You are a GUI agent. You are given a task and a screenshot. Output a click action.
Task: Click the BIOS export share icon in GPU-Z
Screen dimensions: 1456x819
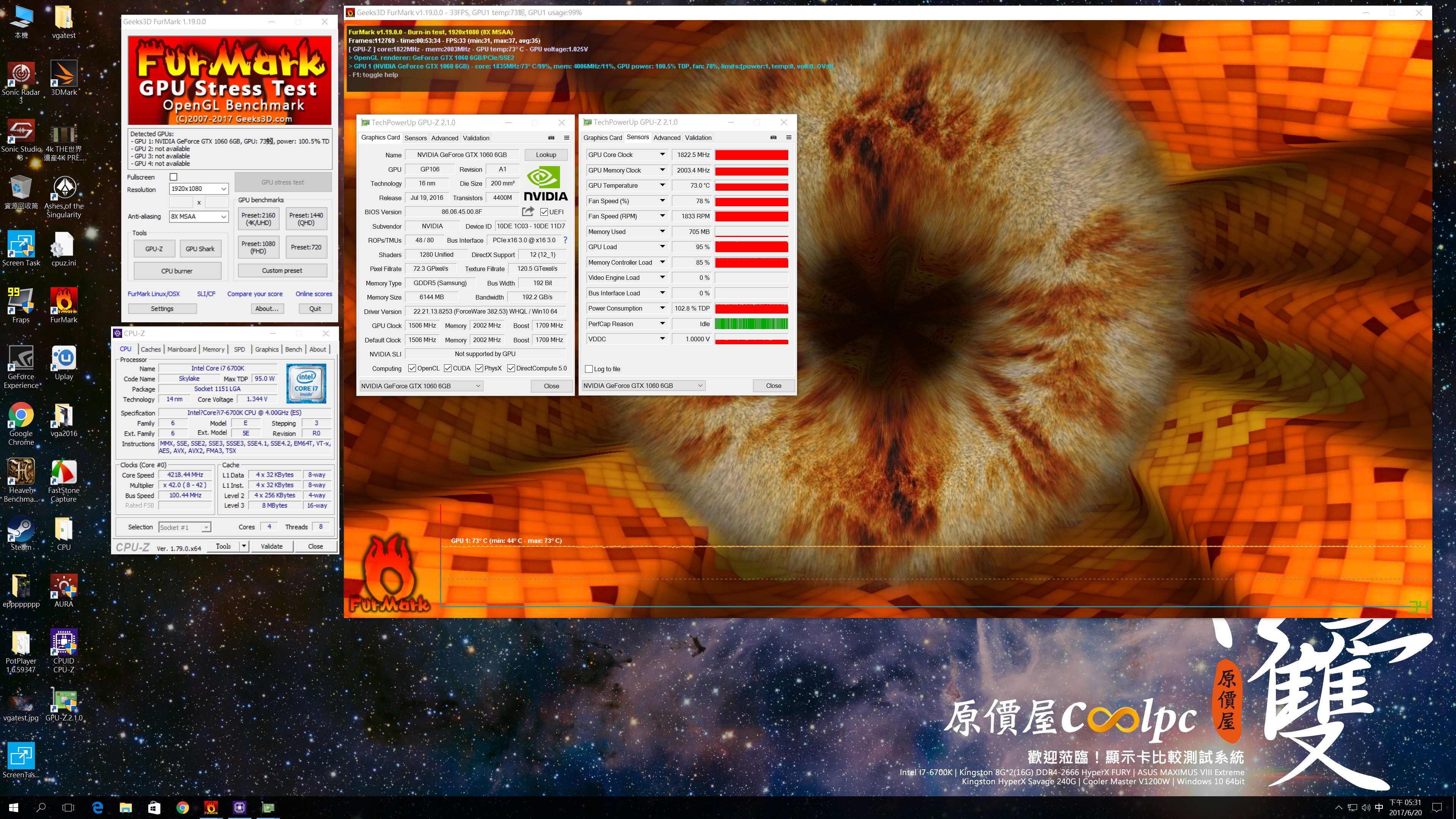[528, 212]
